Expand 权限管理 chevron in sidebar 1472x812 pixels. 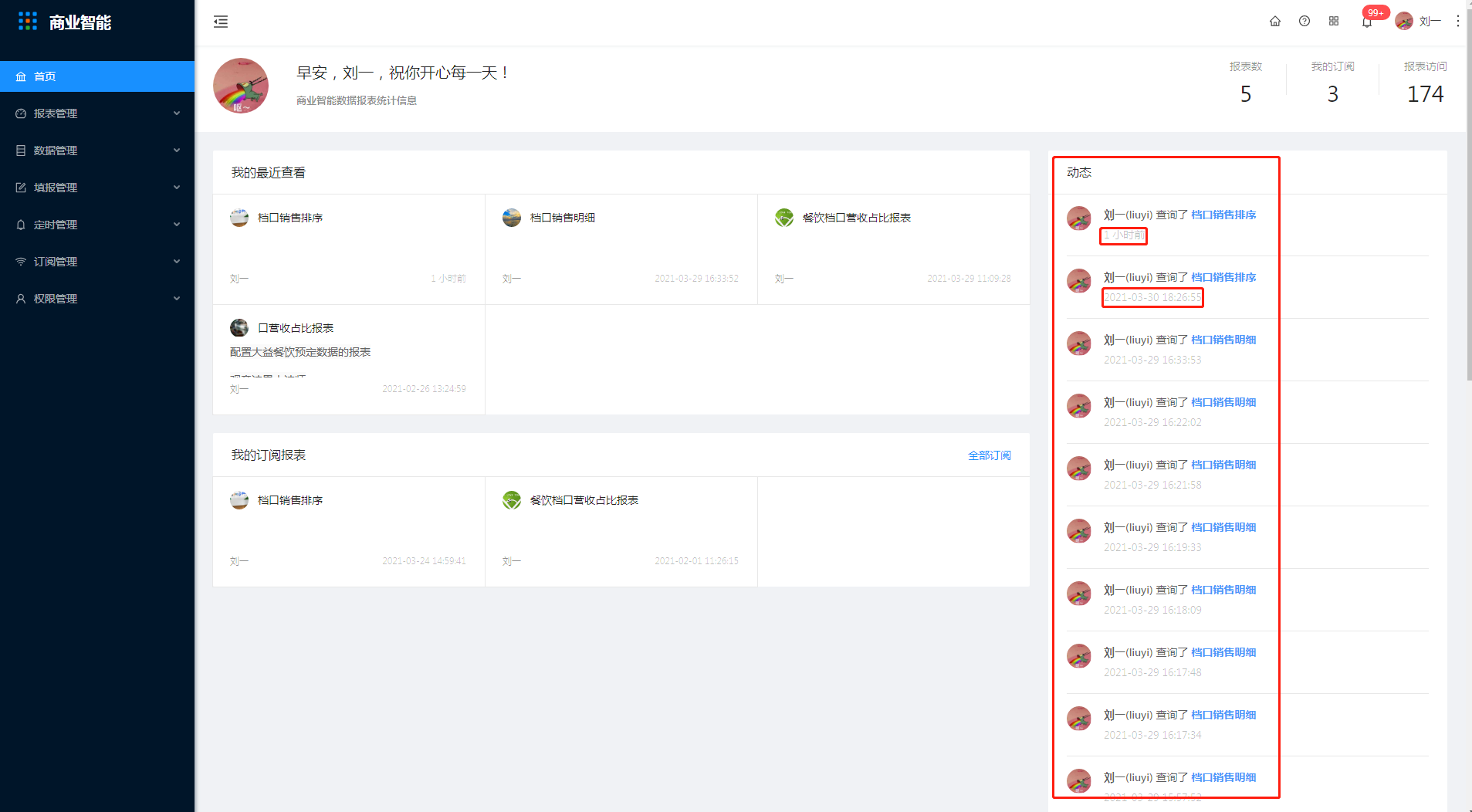[x=177, y=299]
